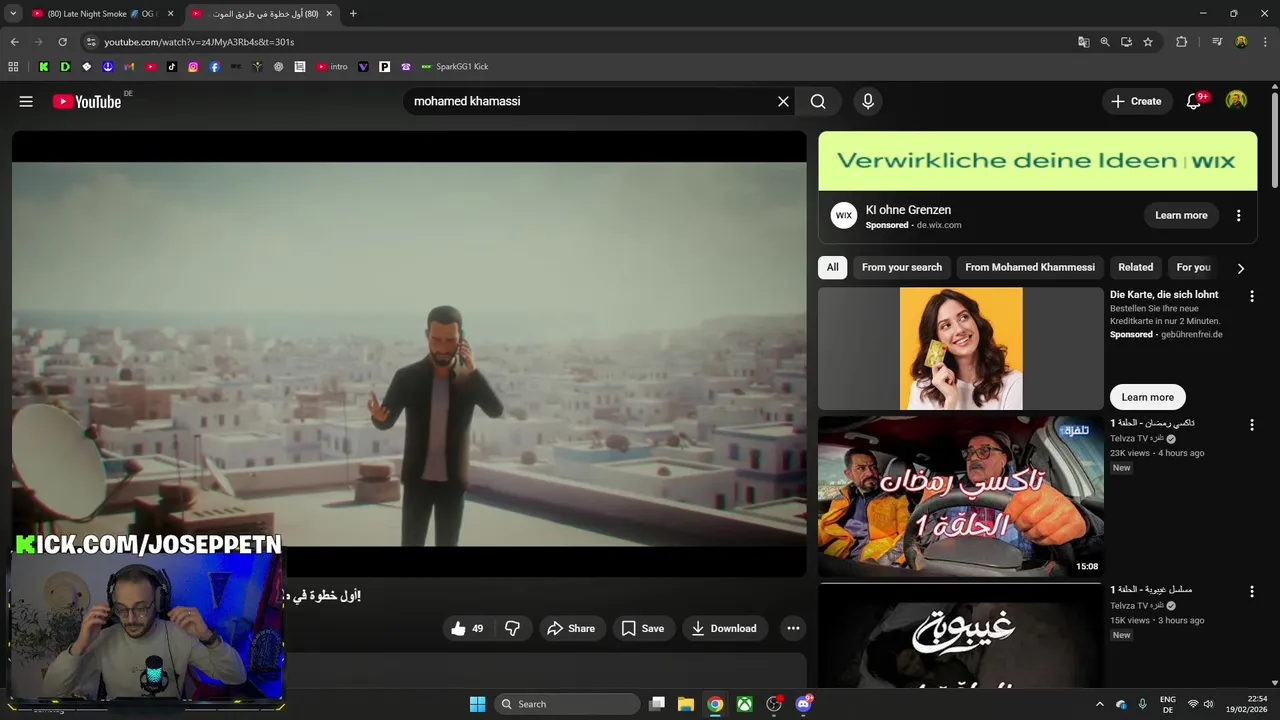Viewport: 1280px width, 720px height.
Task: Show hidden system tray icons
Action: tap(1100, 704)
